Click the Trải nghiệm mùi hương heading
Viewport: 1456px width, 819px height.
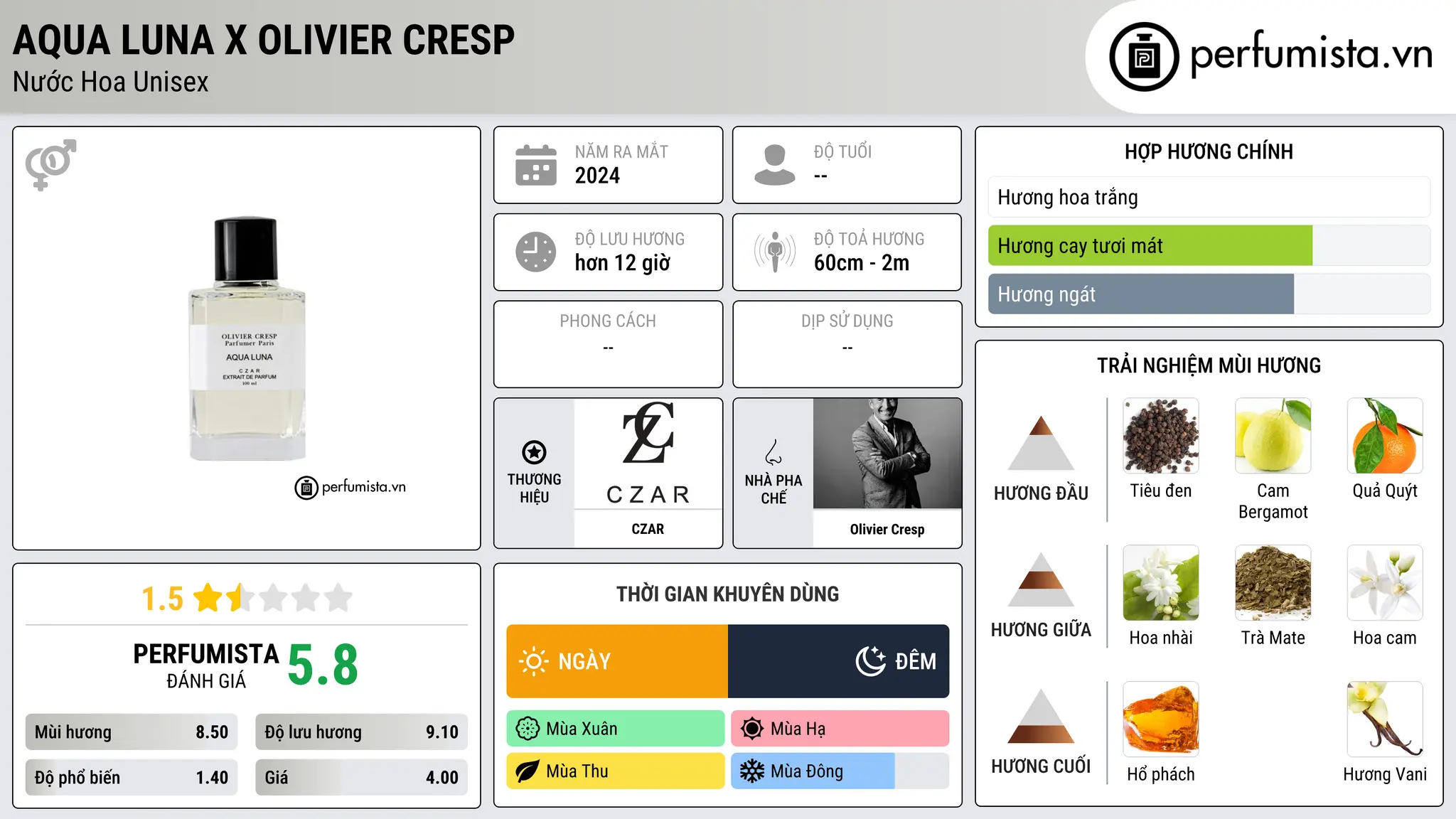(x=1209, y=365)
